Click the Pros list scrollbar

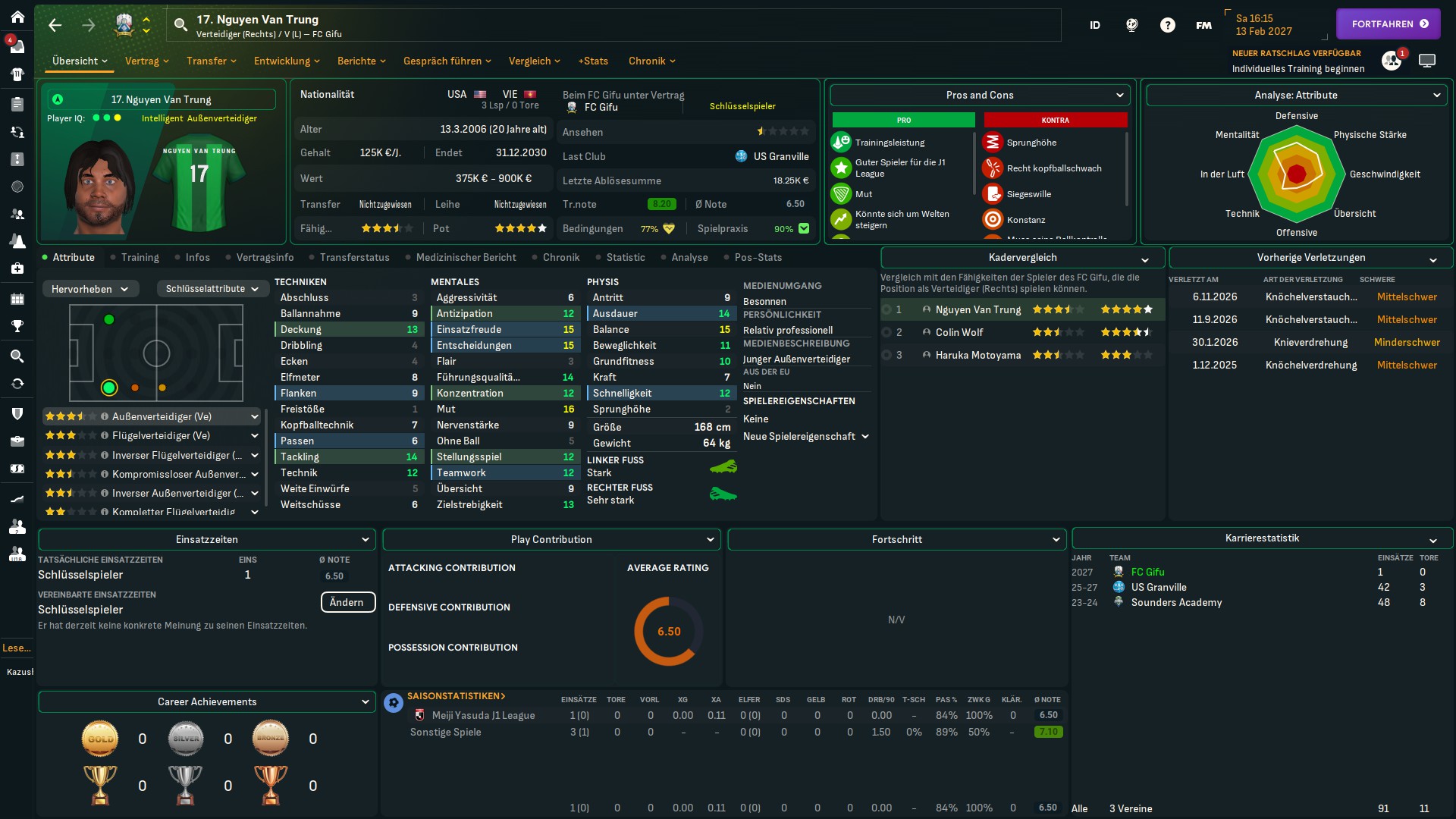click(974, 163)
